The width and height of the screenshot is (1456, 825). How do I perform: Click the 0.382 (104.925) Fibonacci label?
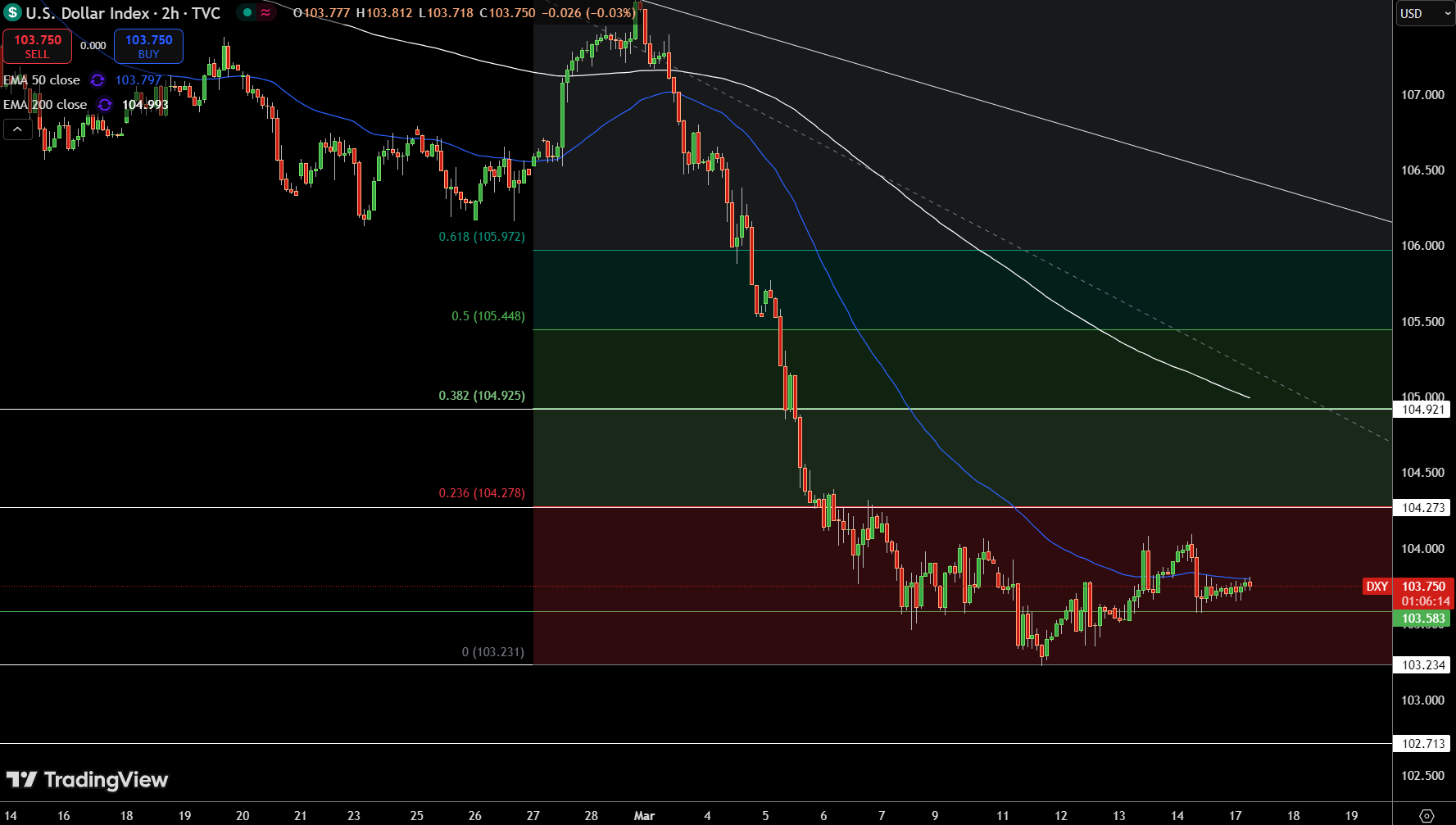coord(482,396)
